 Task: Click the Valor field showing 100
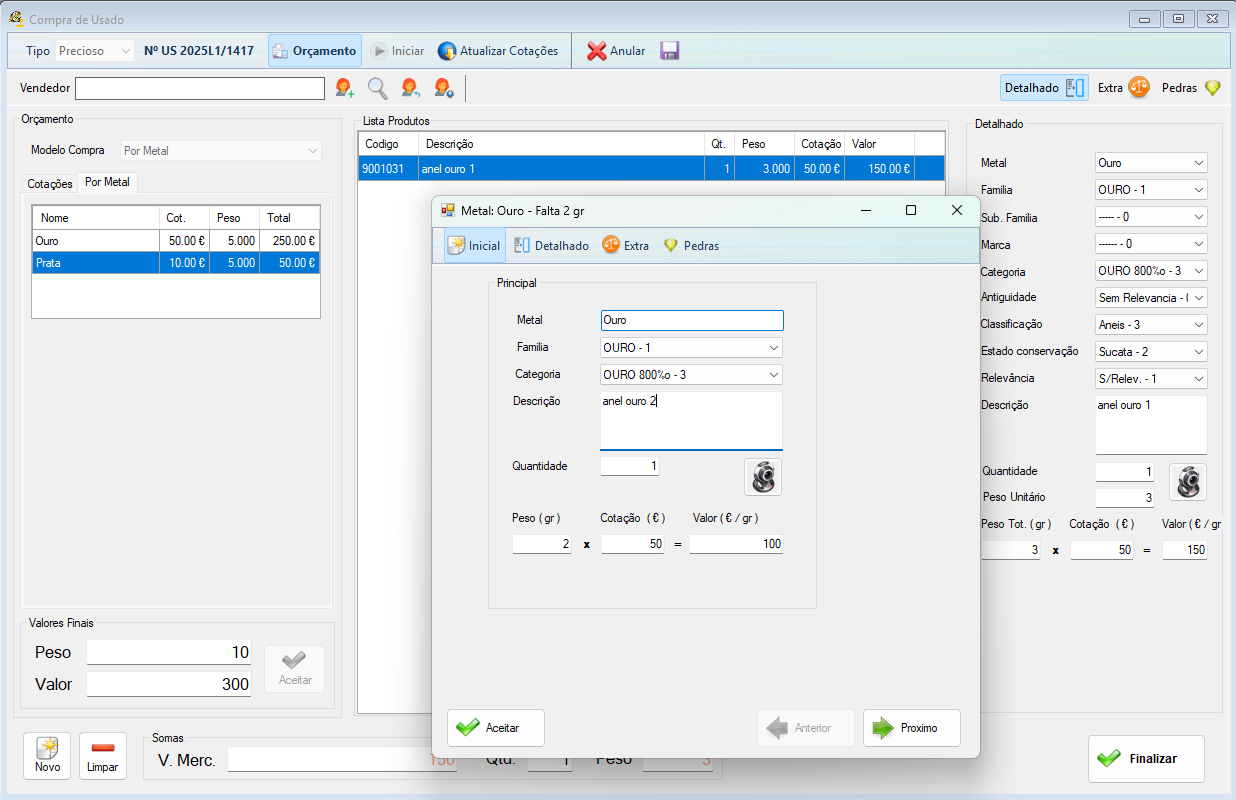736,544
